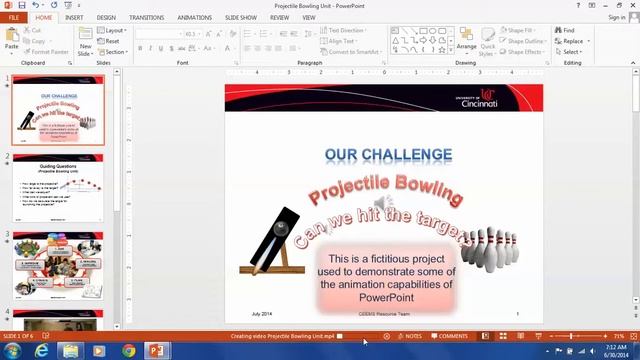Image resolution: width=640 pixels, height=360 pixels.
Task: Open Select dropdown in Editing
Action: click(569, 52)
